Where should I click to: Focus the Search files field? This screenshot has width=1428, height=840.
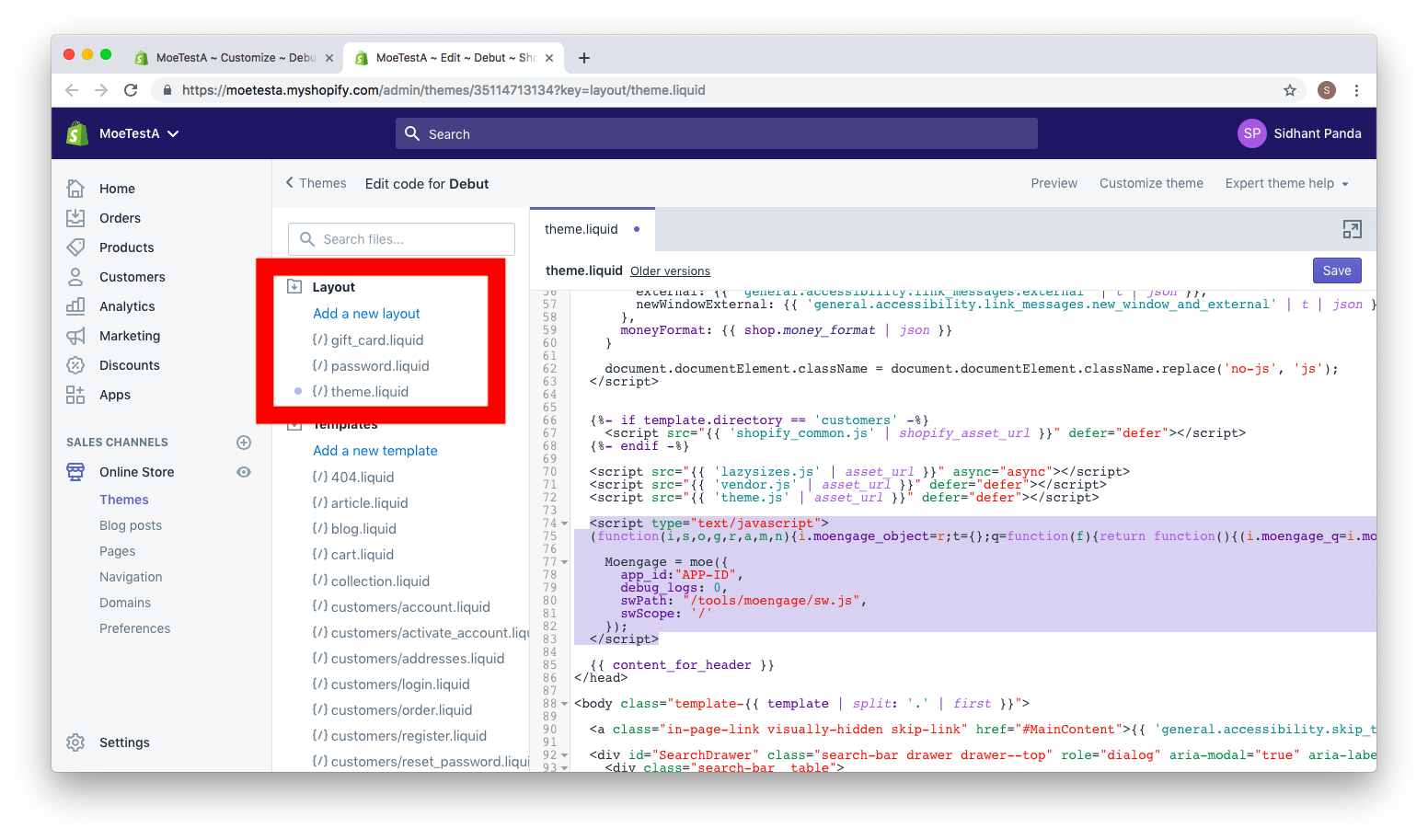point(401,239)
